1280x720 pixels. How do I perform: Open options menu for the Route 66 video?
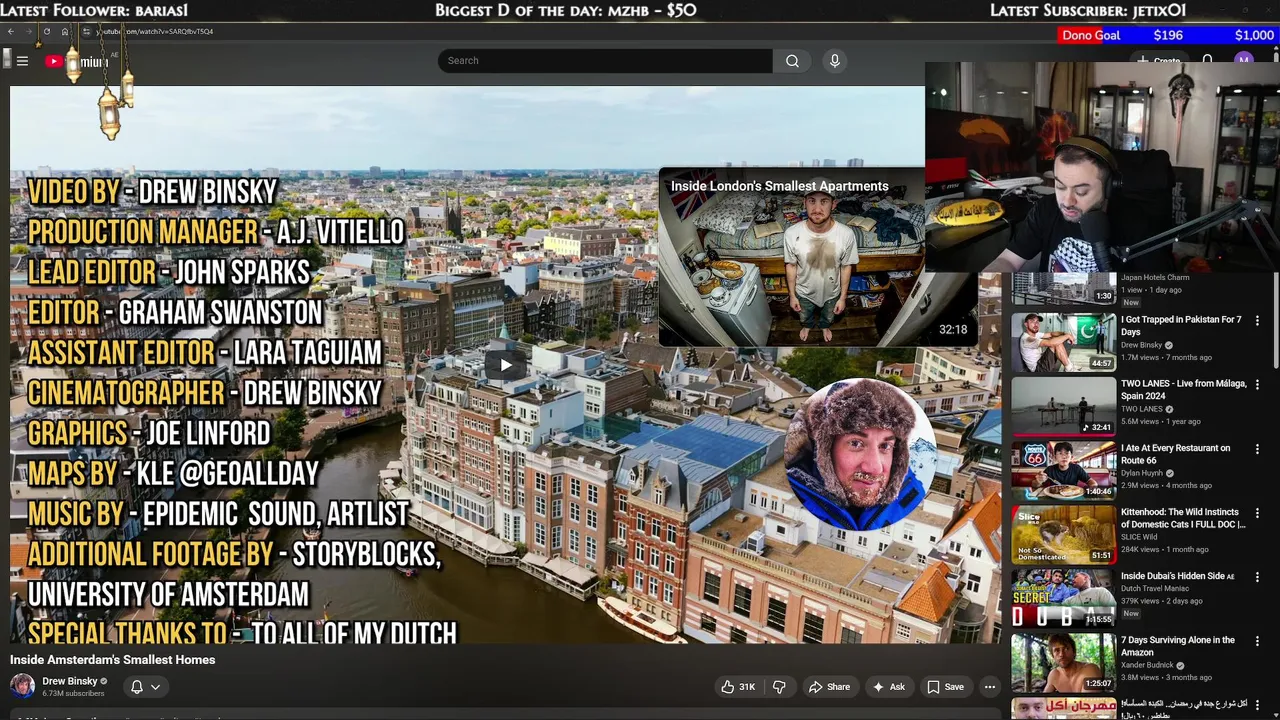pyautogui.click(x=1257, y=448)
